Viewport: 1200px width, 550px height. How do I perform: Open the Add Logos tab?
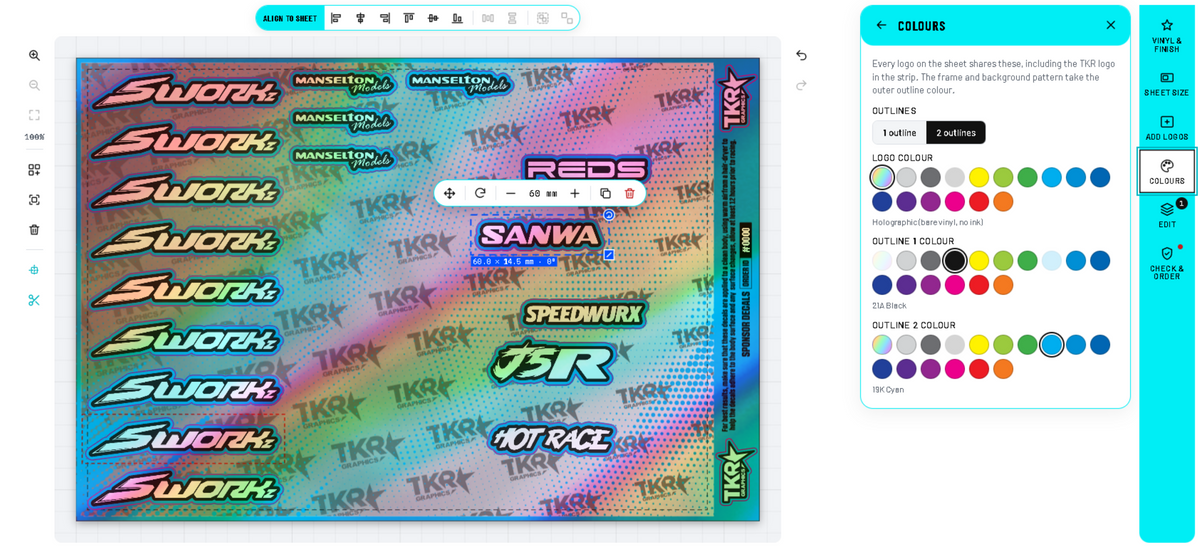point(1167,127)
